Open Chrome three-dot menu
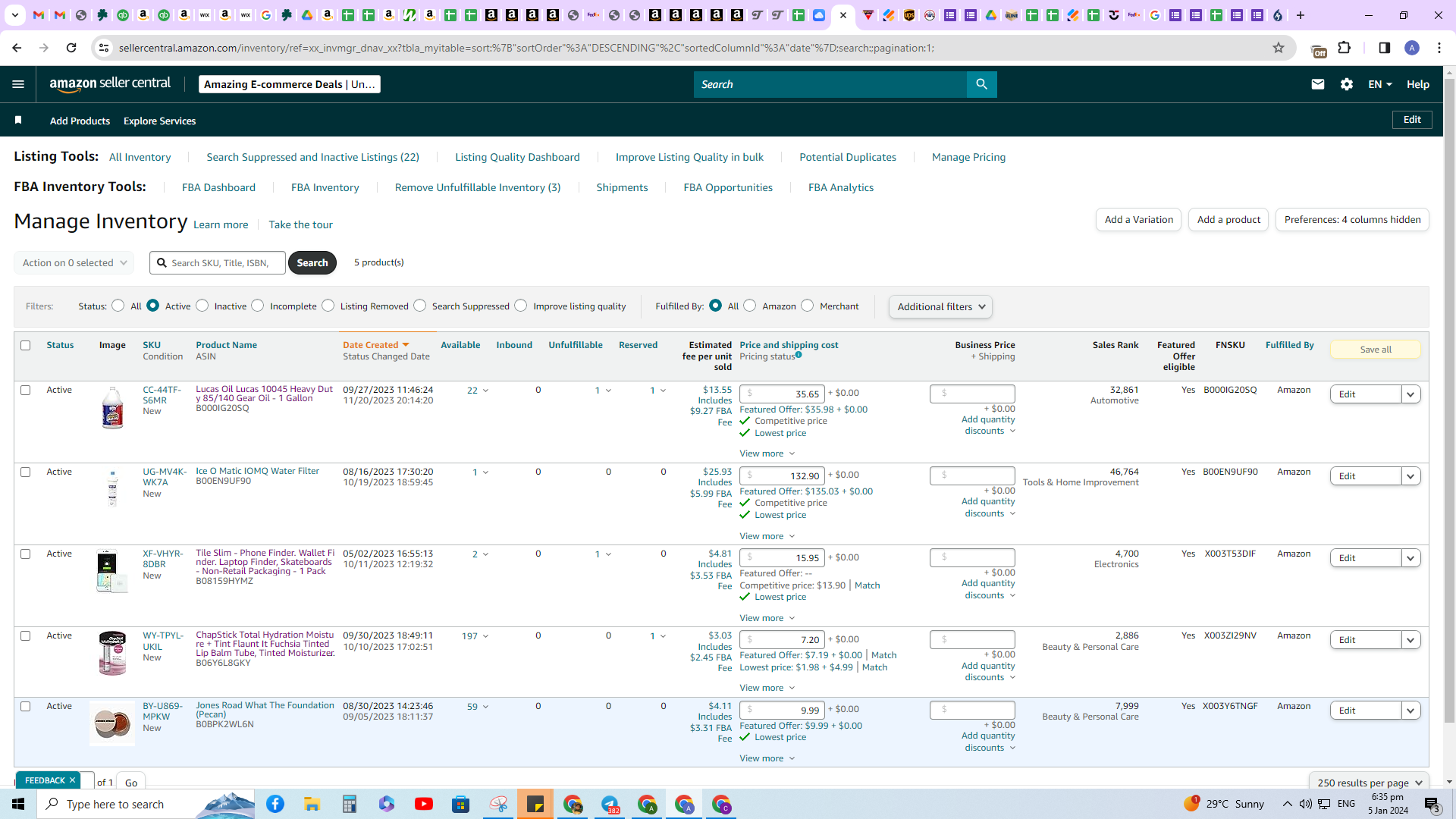This screenshot has height=819, width=1456. [x=1439, y=48]
